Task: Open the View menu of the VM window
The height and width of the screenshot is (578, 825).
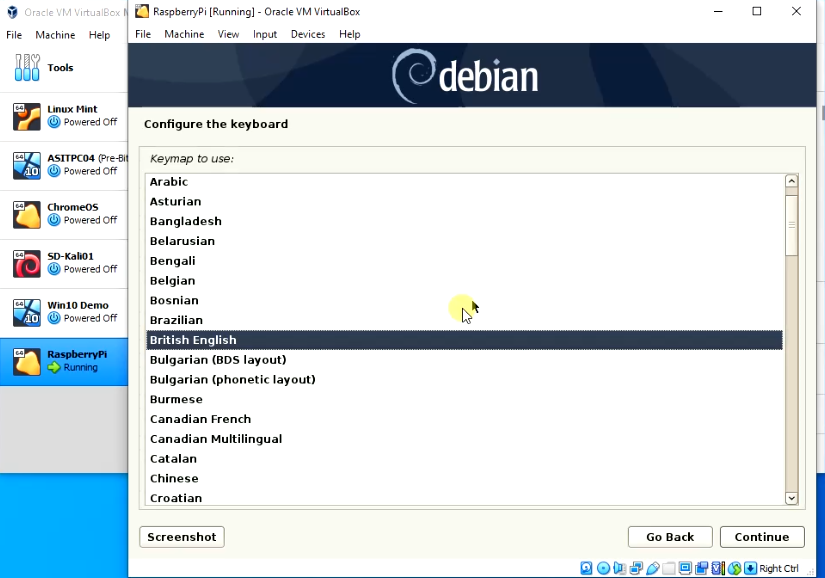Action: click(x=228, y=33)
